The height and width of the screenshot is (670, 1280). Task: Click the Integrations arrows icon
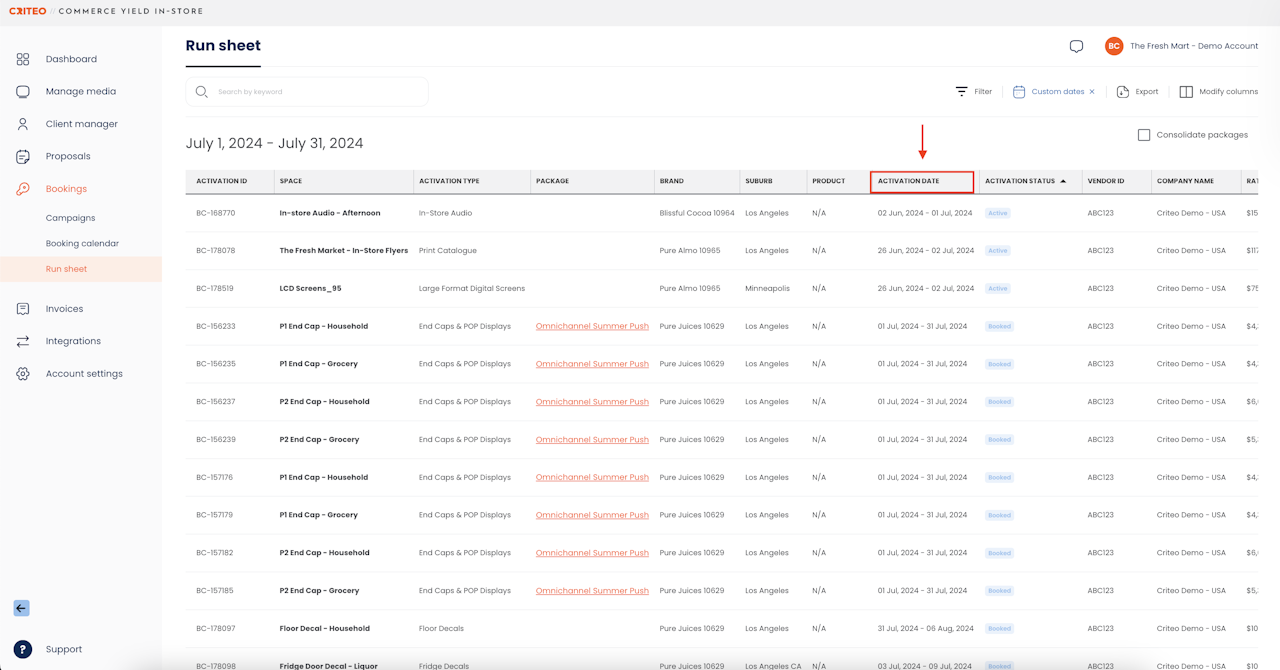[23, 341]
